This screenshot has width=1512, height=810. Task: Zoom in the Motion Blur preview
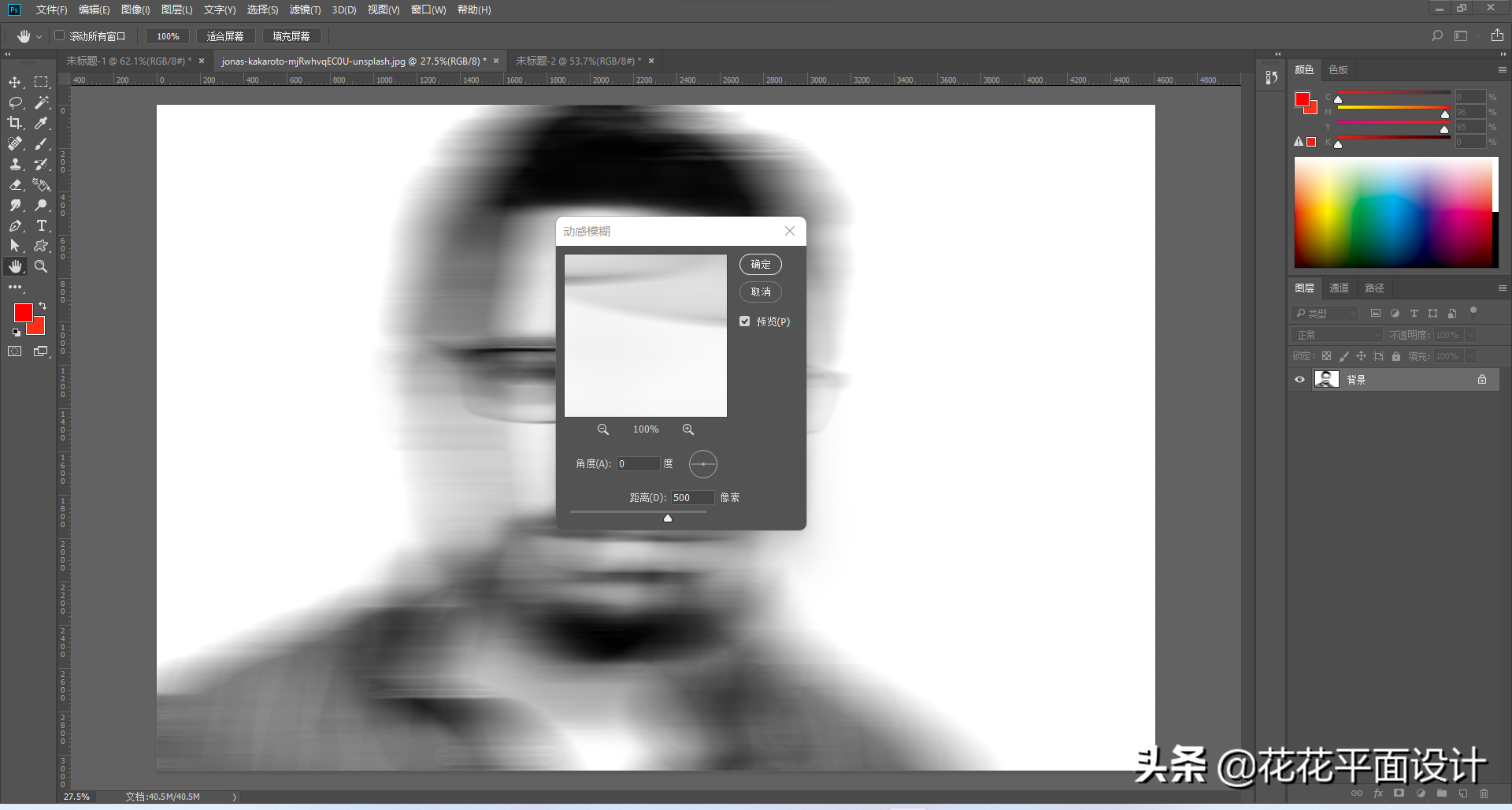pos(688,429)
